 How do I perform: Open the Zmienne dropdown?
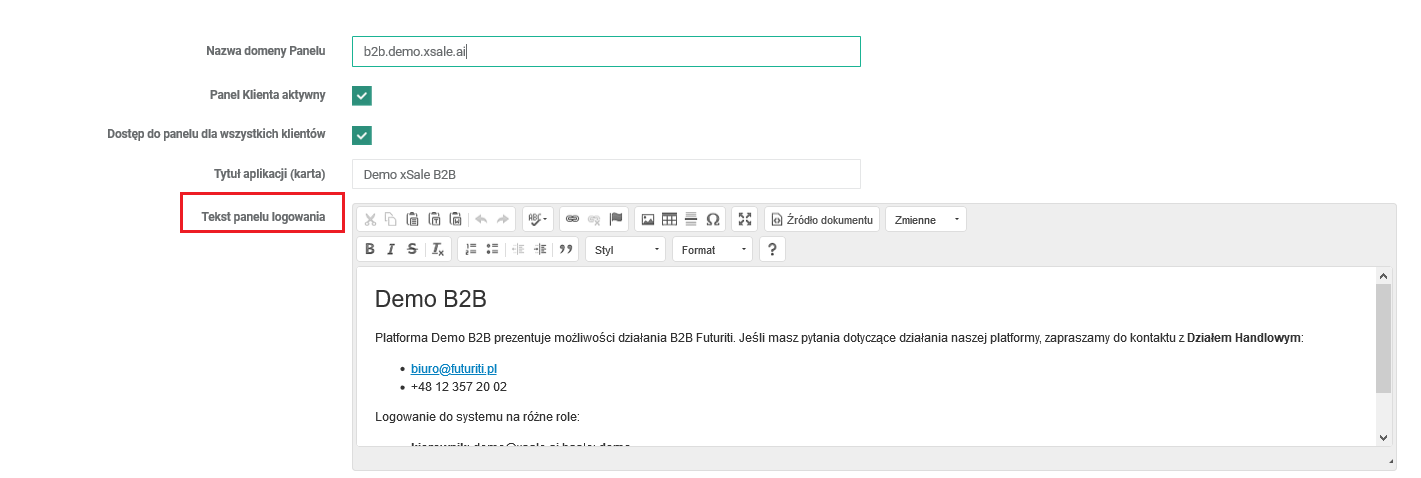[926, 219]
